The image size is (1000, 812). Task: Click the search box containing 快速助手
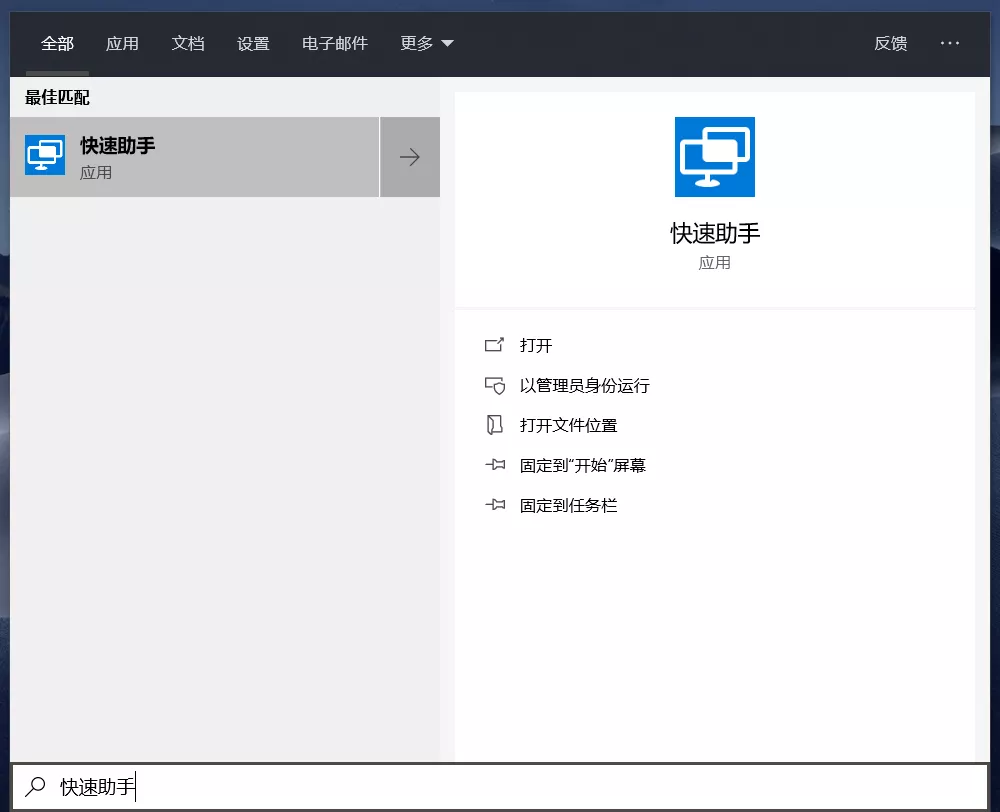[x=500, y=787]
